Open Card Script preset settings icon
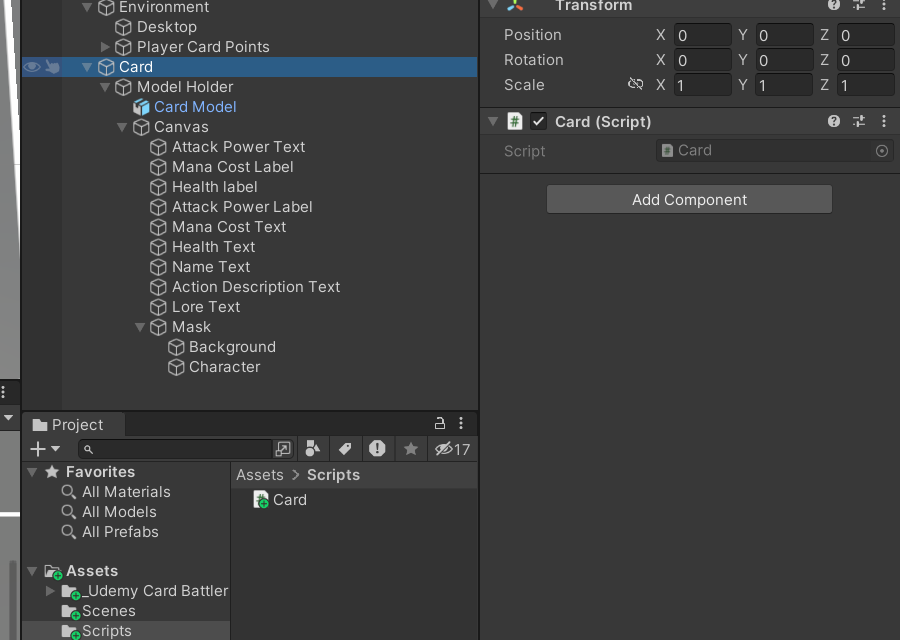This screenshot has height=640, width=900. pos(859,121)
